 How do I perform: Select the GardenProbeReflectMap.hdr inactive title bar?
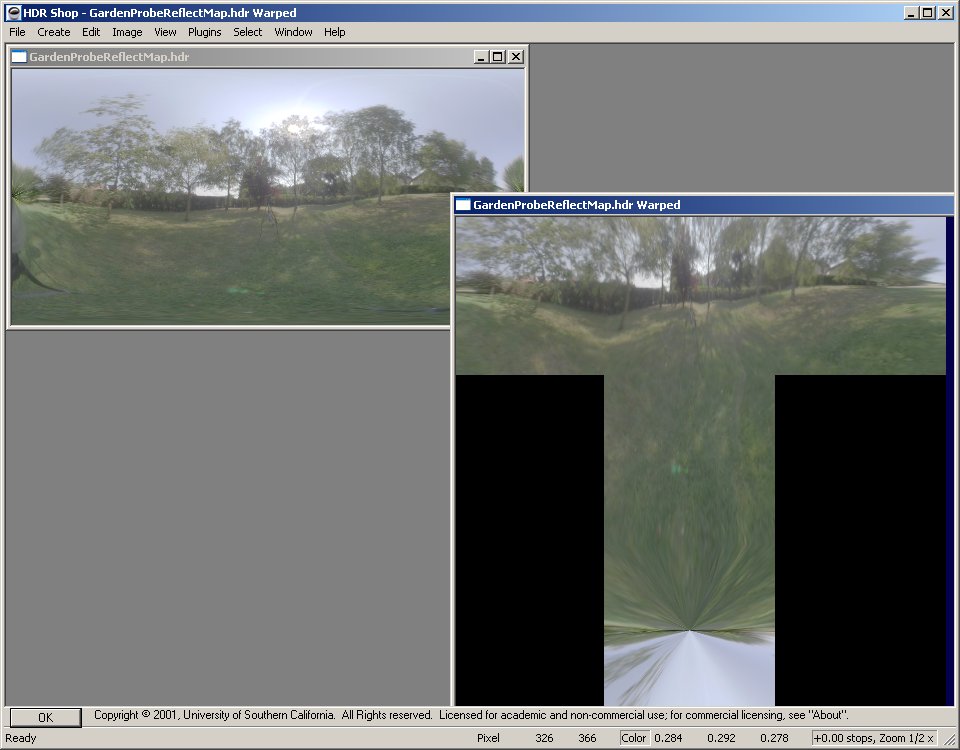[268, 57]
